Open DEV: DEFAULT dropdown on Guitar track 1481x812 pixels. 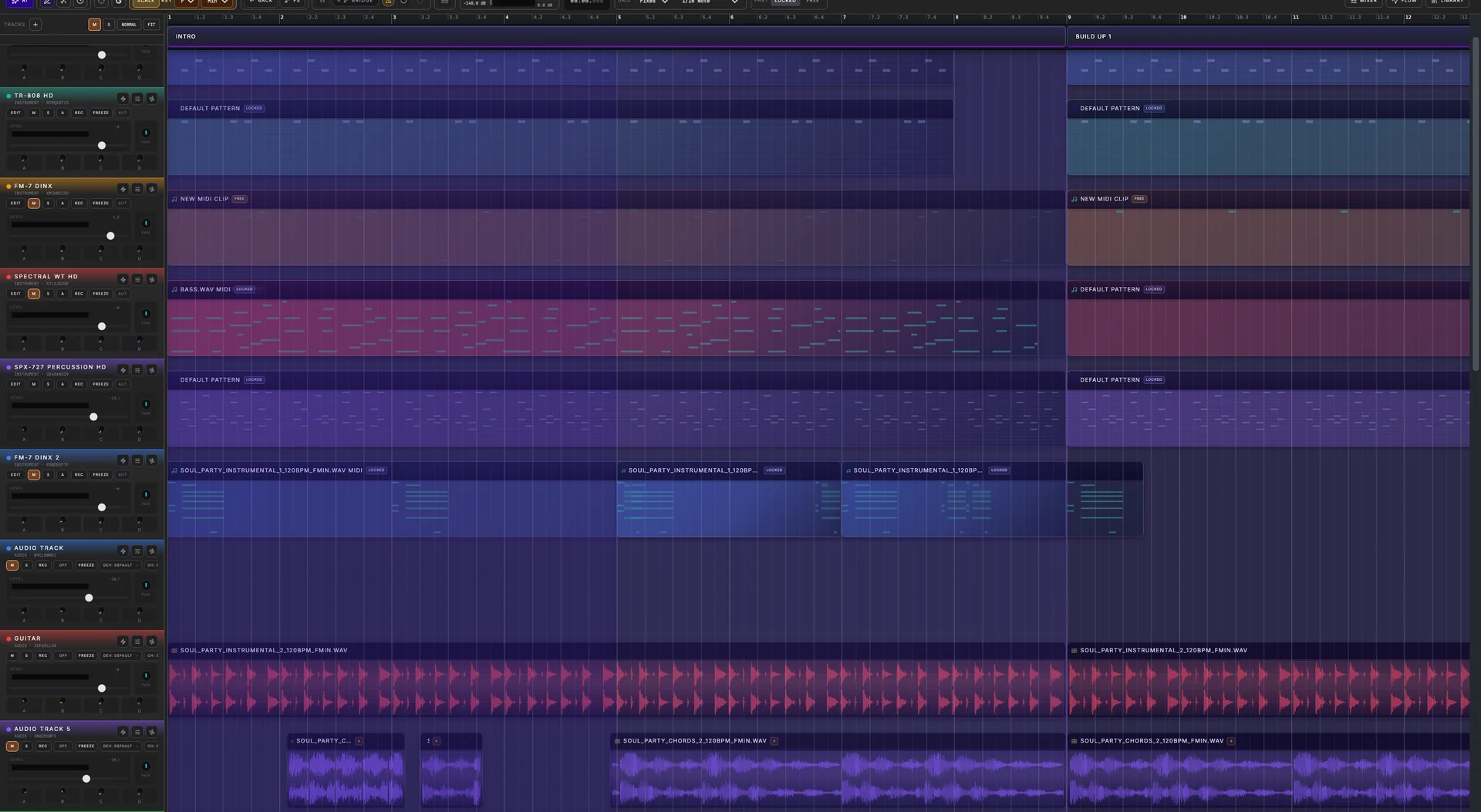click(120, 655)
